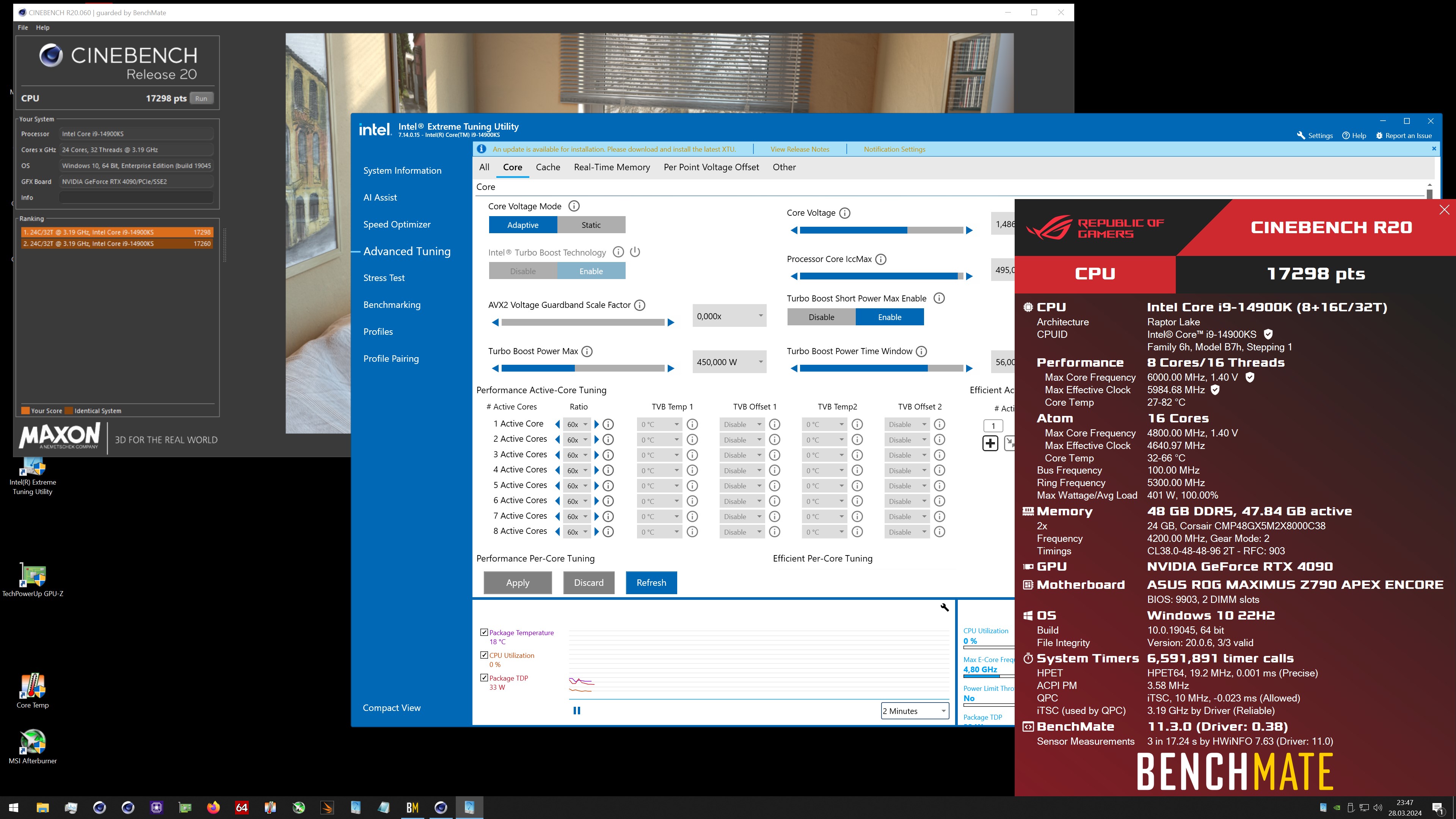The height and width of the screenshot is (819, 1456).
Task: Open View Release Notes link
Action: pos(800,149)
